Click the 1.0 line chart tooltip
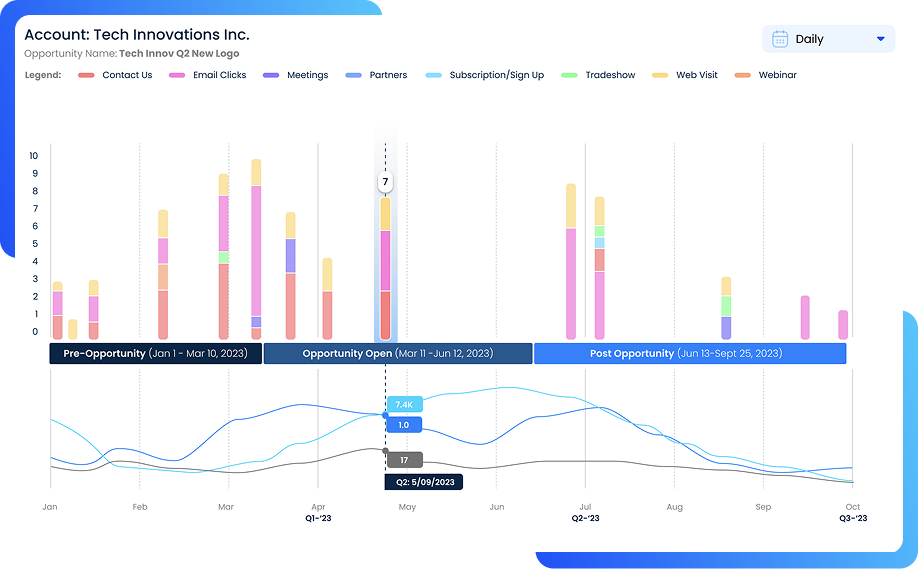 [404, 425]
